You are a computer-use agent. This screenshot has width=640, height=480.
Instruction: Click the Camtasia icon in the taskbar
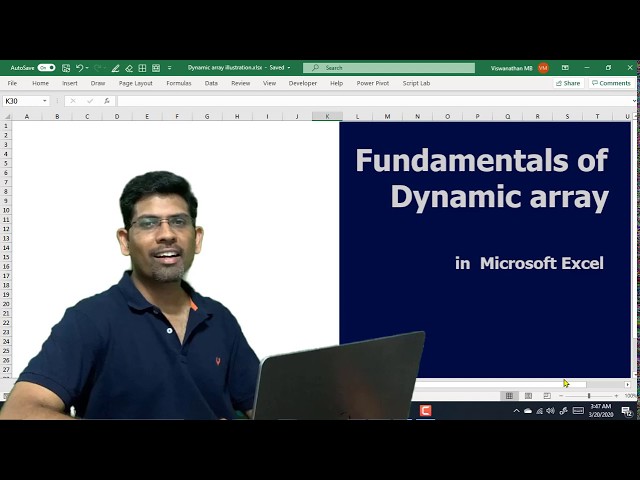point(425,411)
